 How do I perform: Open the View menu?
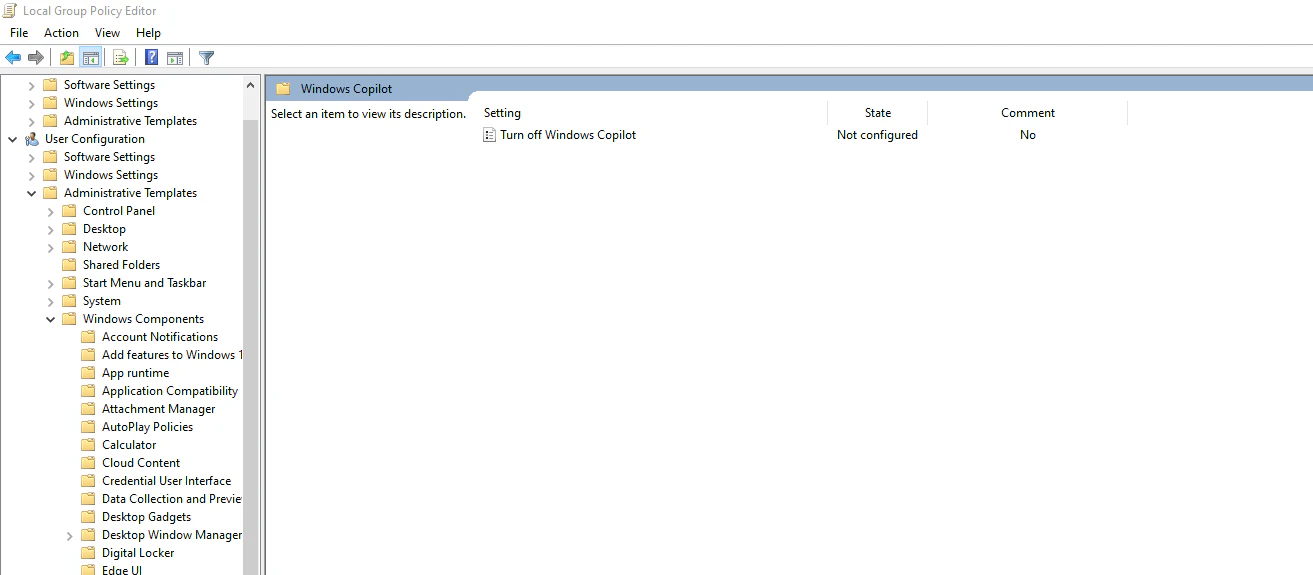[x=107, y=33]
